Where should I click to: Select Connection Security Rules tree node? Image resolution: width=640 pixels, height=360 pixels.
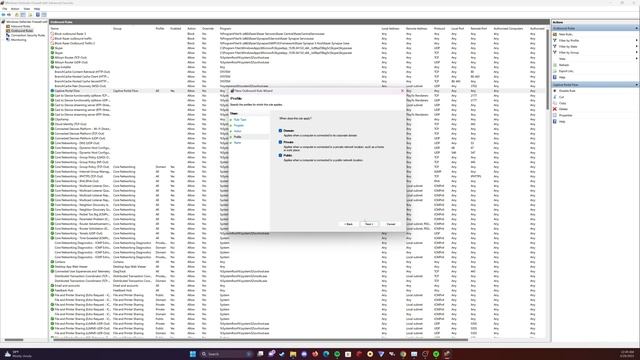coord(28,36)
